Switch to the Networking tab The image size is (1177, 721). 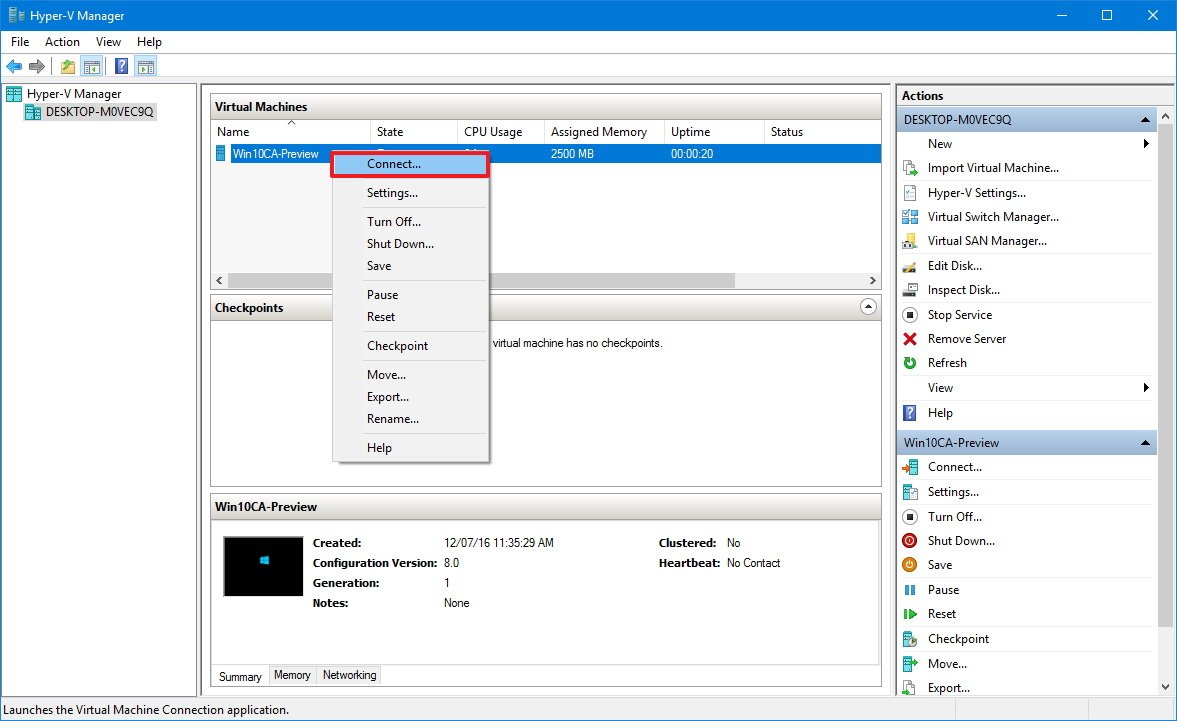pyautogui.click(x=349, y=676)
